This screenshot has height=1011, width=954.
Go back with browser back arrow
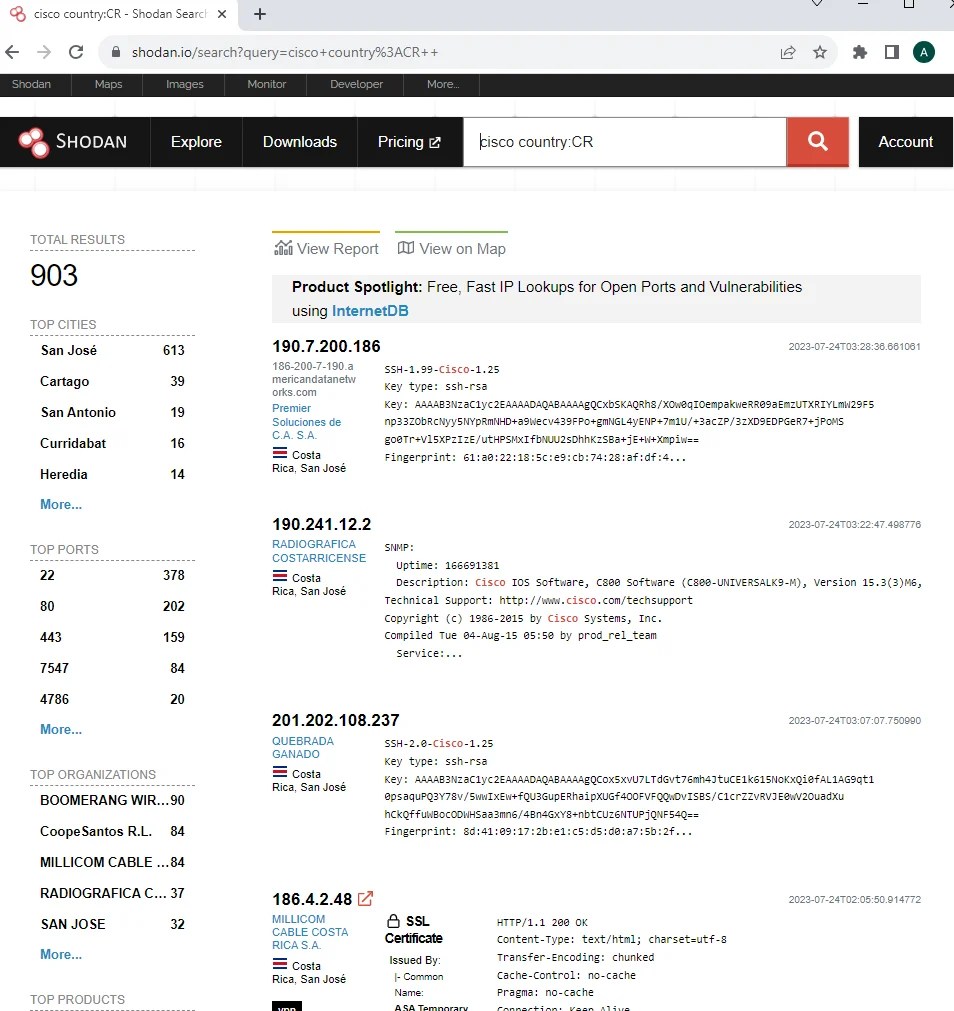tap(12, 52)
